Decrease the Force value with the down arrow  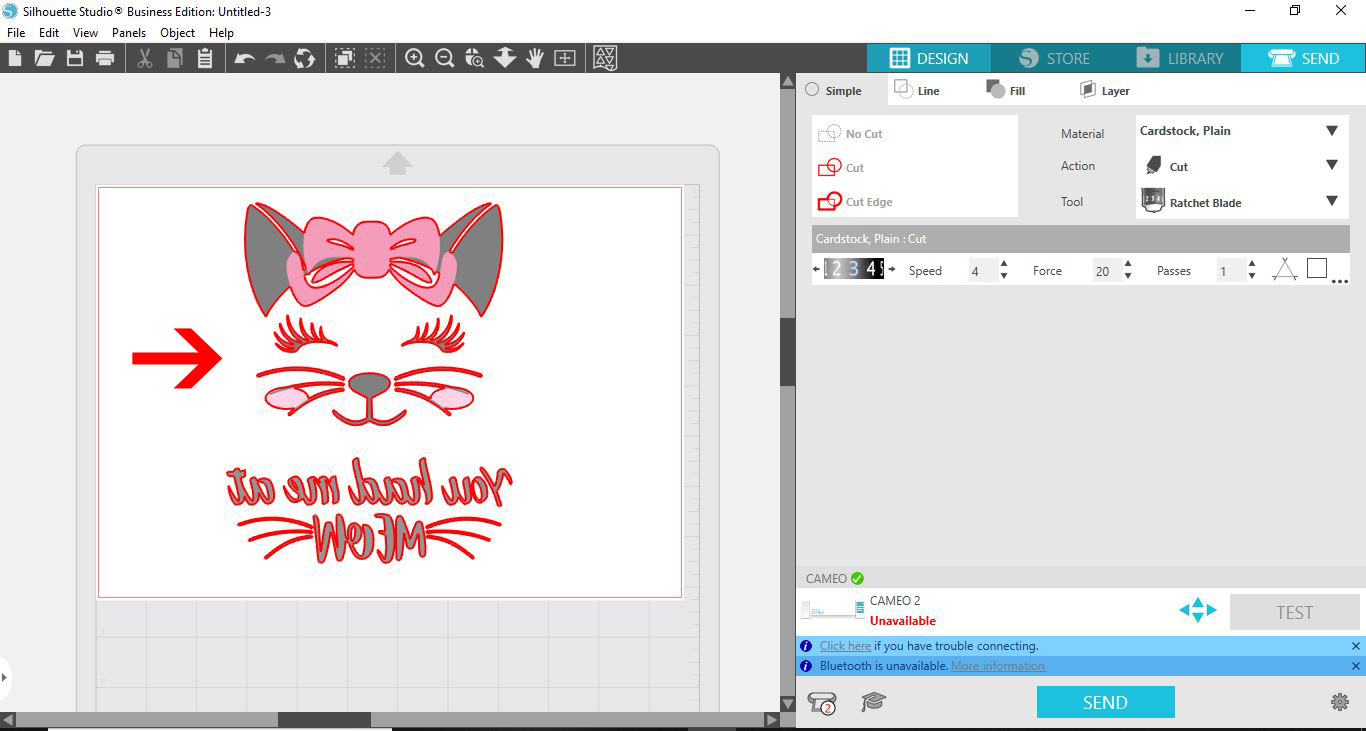pos(1128,276)
